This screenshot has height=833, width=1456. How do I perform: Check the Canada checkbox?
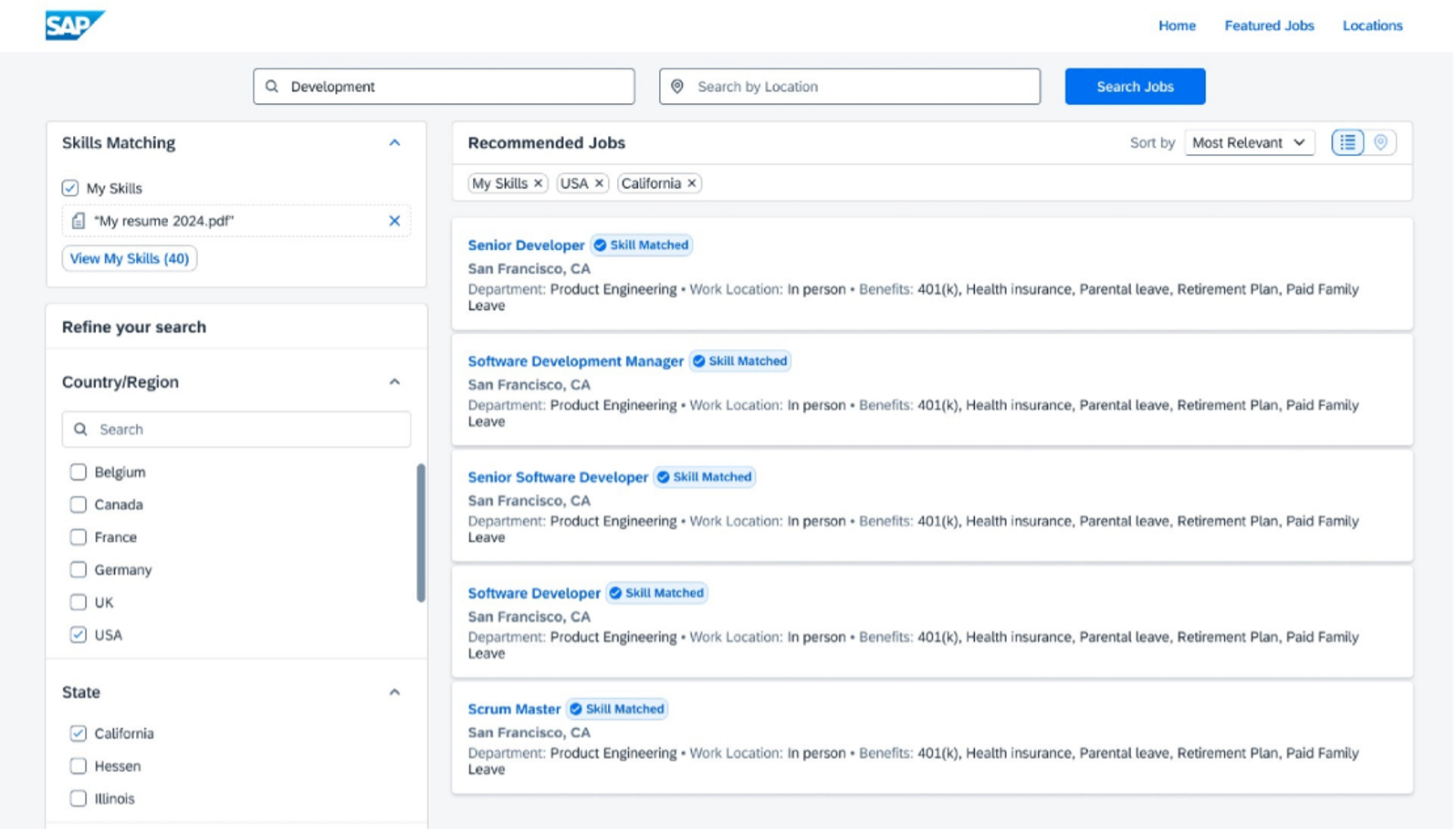[x=79, y=505]
